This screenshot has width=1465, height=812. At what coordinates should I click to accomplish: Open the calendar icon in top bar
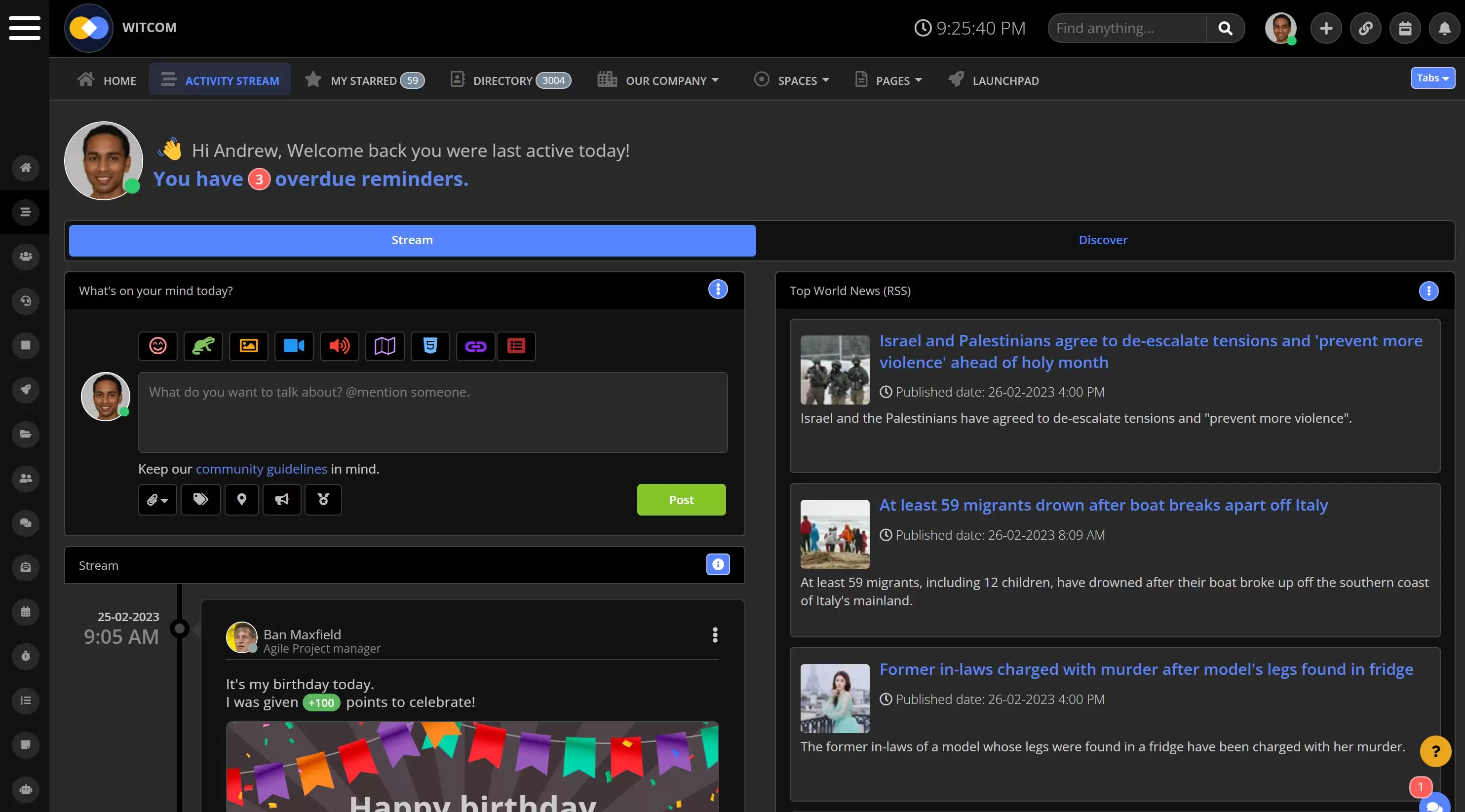coord(1405,28)
